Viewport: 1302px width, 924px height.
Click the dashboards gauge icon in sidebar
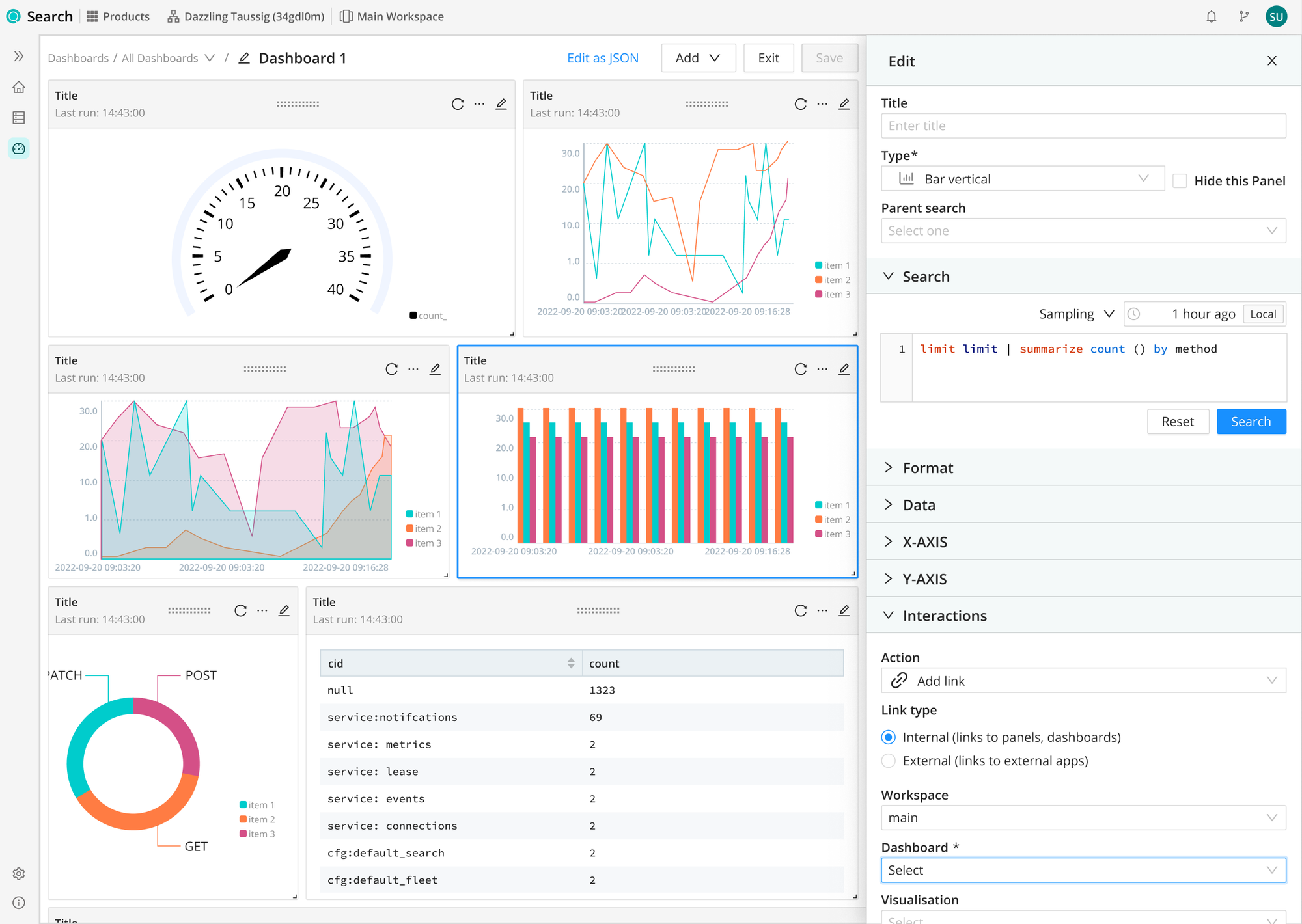click(19, 148)
